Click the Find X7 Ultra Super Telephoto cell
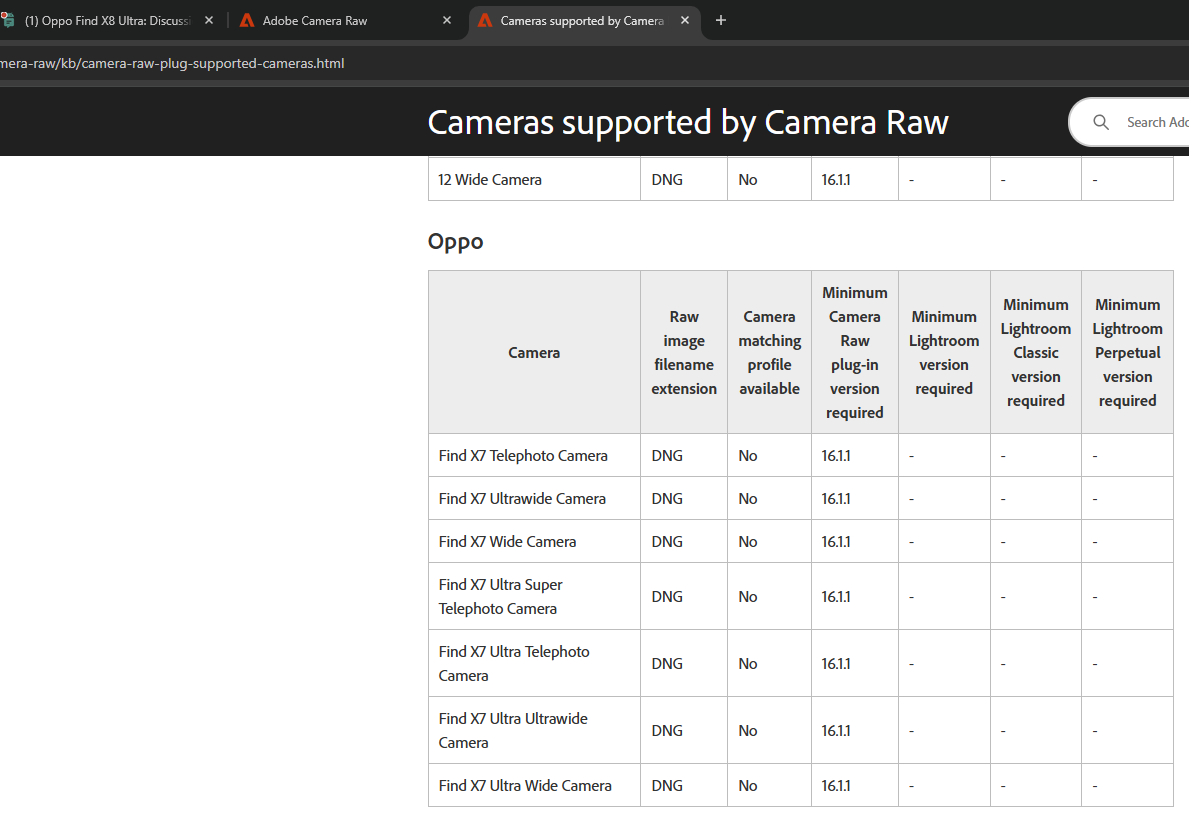 501,597
